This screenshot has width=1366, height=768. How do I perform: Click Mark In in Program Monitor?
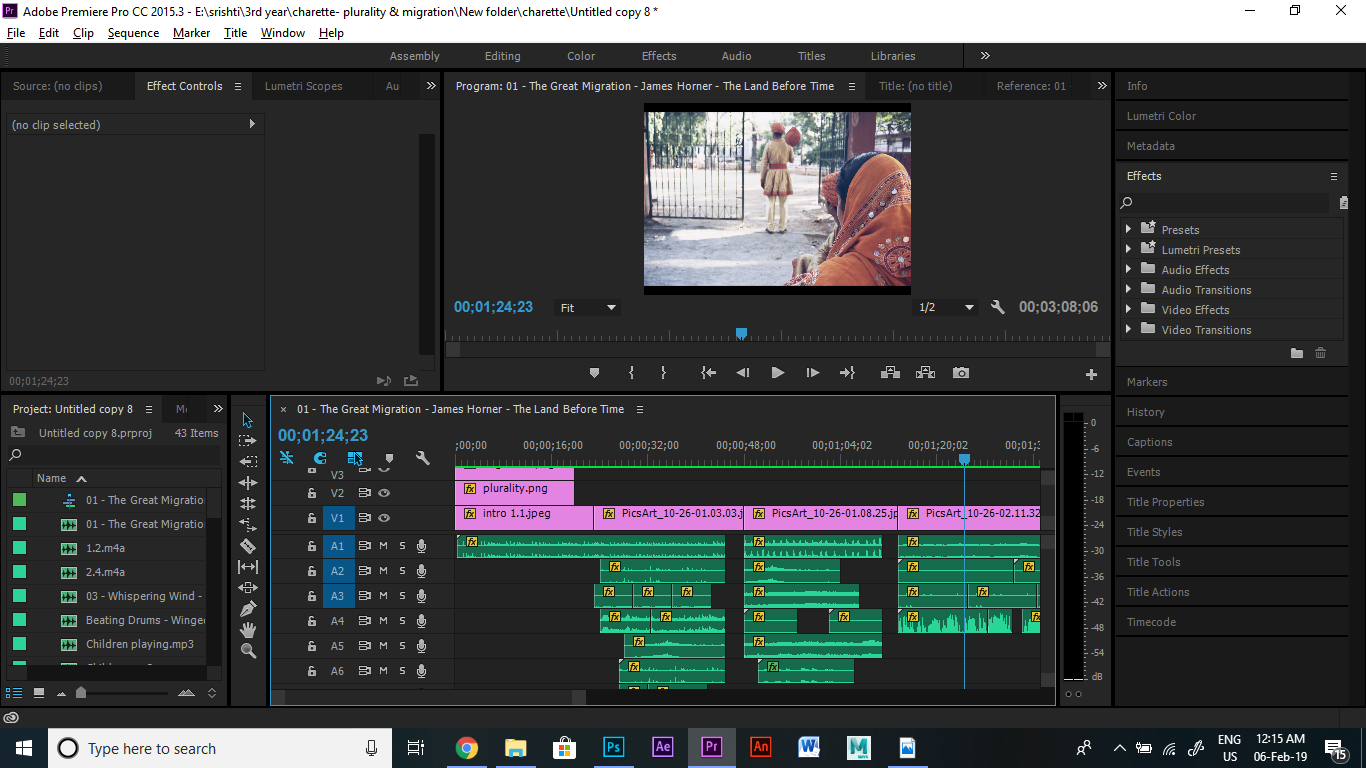click(x=632, y=373)
